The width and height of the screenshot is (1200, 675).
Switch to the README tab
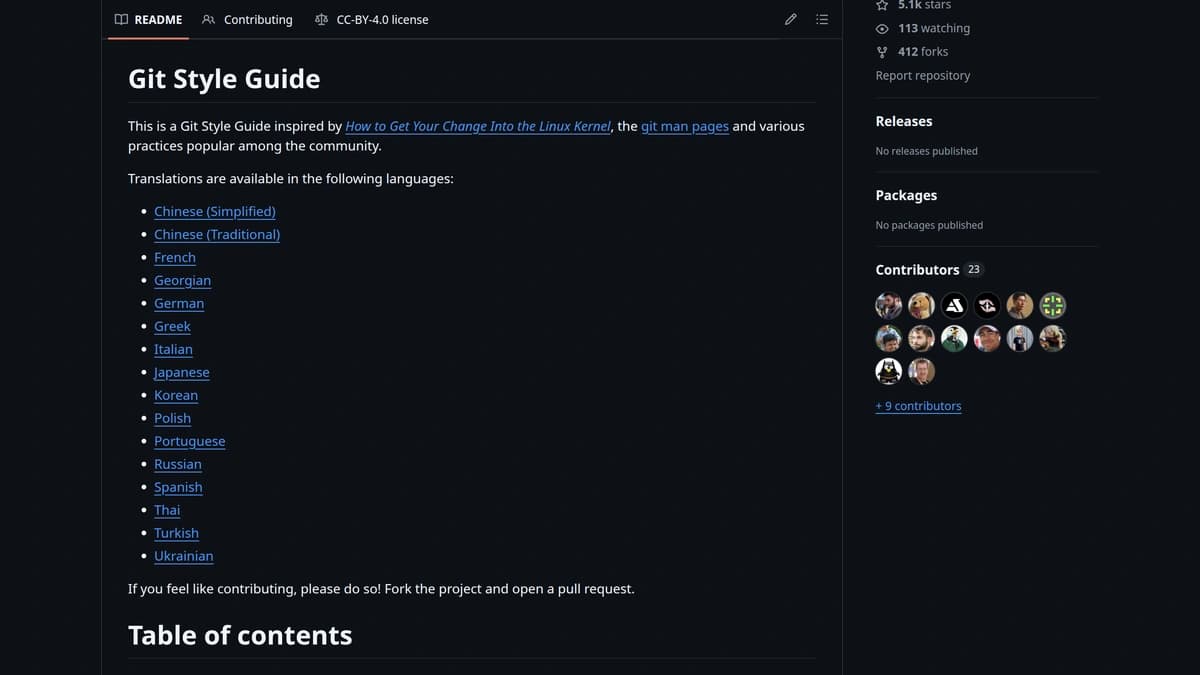148,19
